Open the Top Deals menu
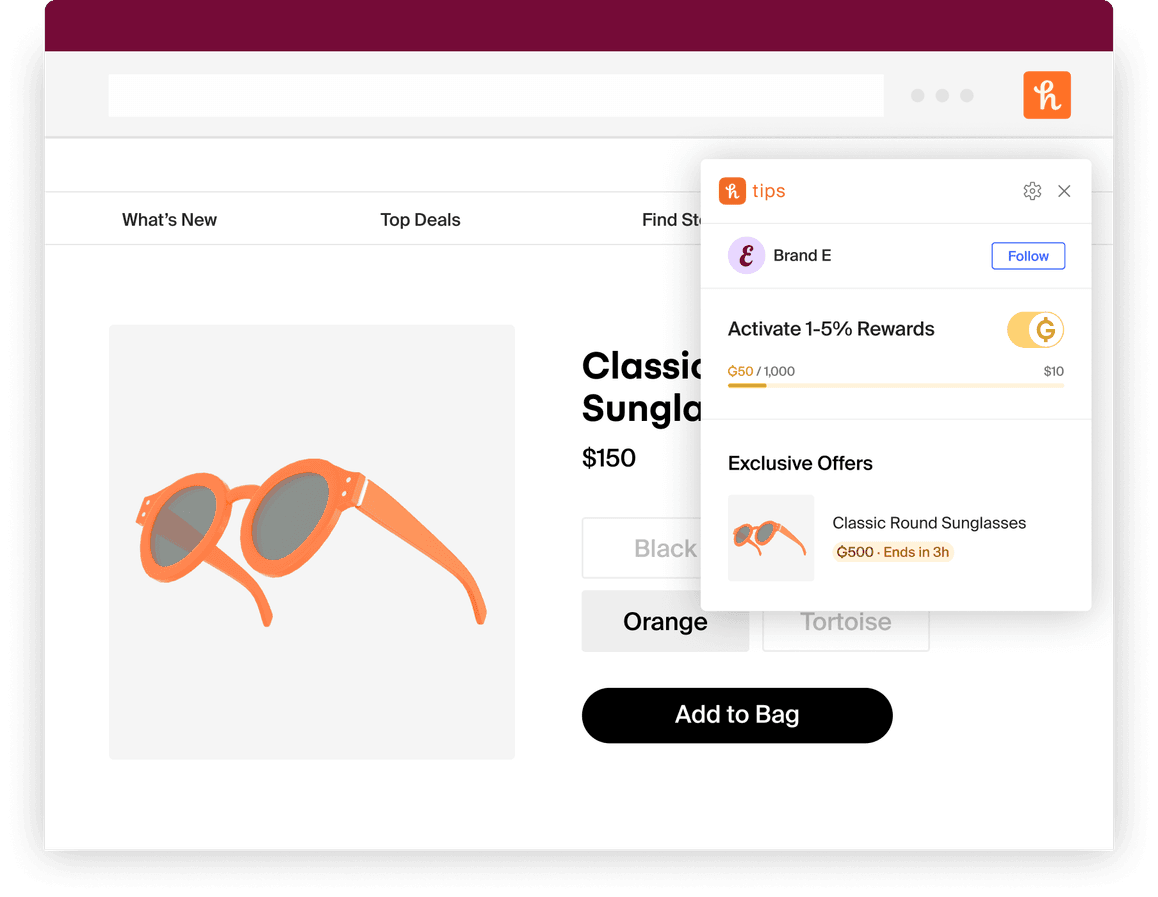 pos(420,220)
